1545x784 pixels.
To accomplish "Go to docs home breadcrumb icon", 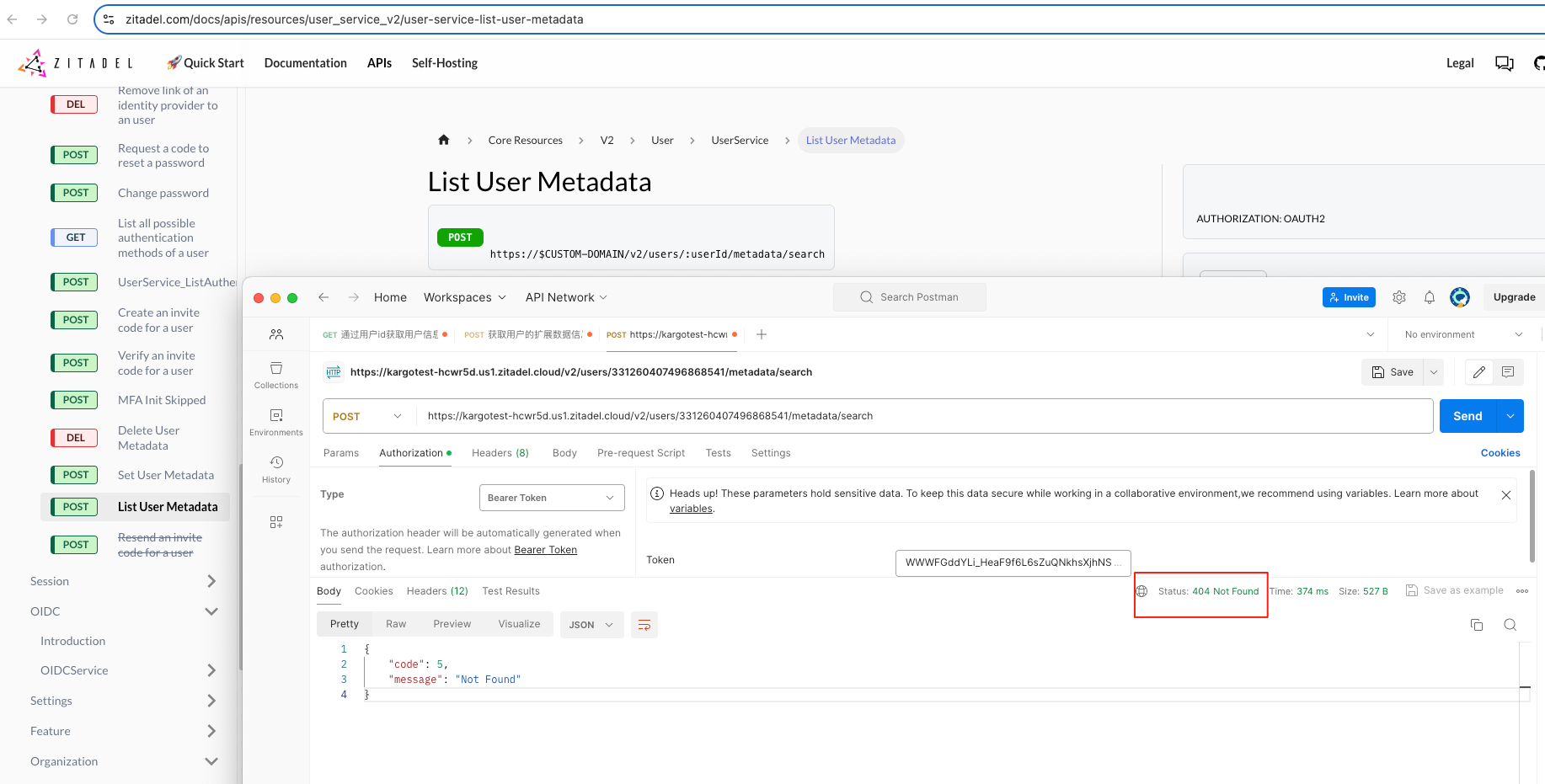I will coord(444,140).
